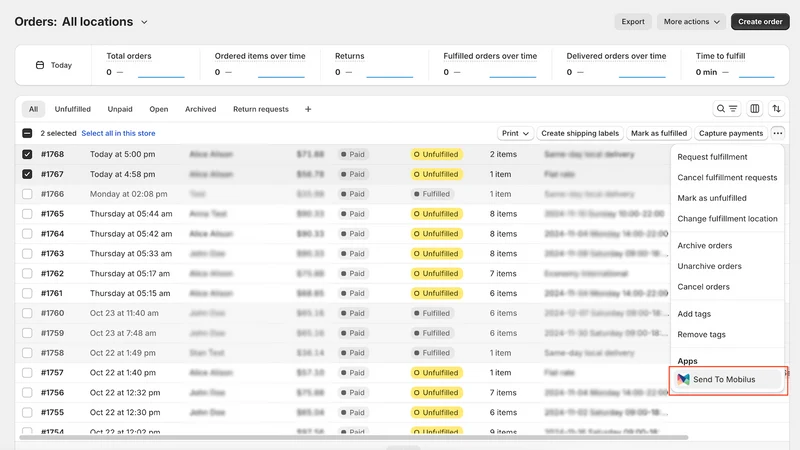The width and height of the screenshot is (800, 450).
Task: Click the Total orders metric card
Action: pos(145,64)
